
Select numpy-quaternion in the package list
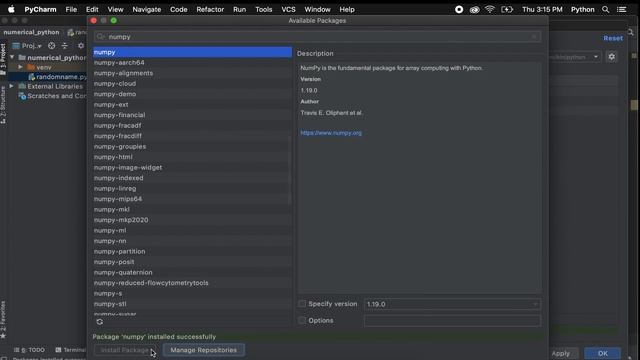click(192, 272)
